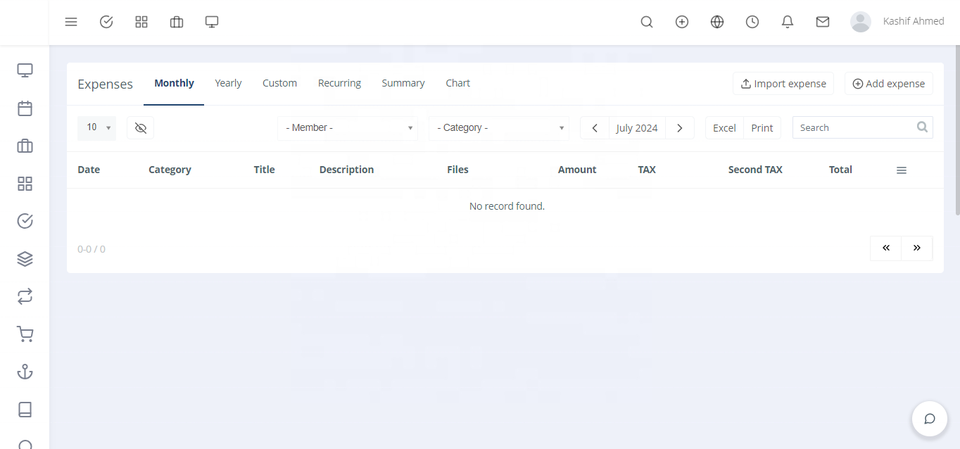Click the Add expense button

pos(888,84)
